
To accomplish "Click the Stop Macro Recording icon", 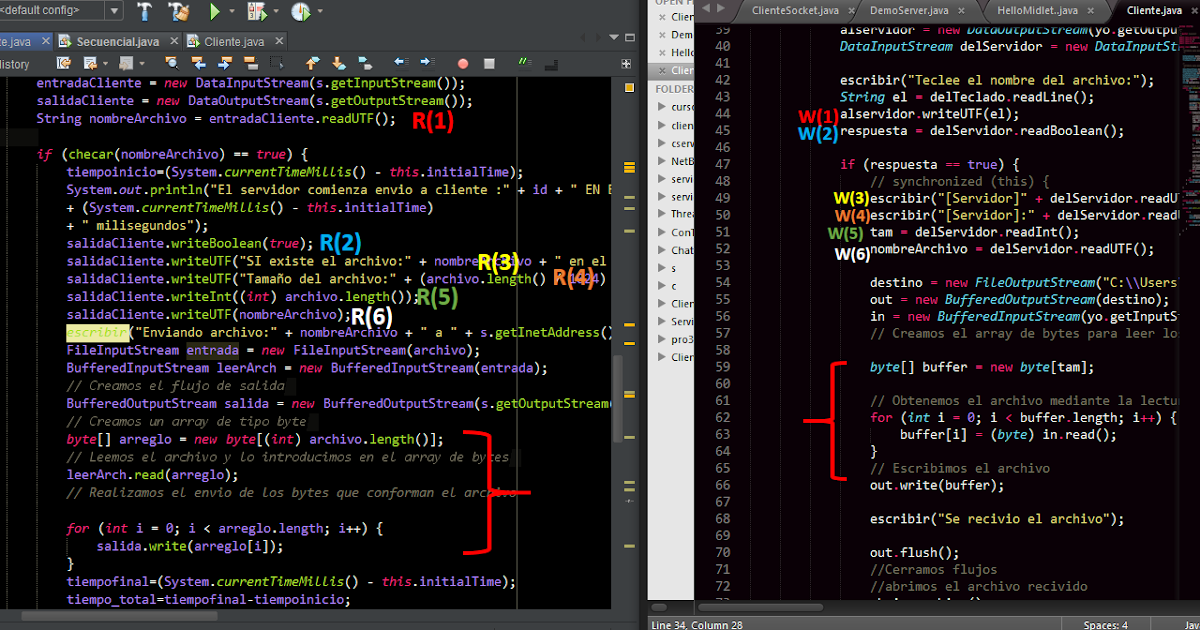I will [489, 62].
